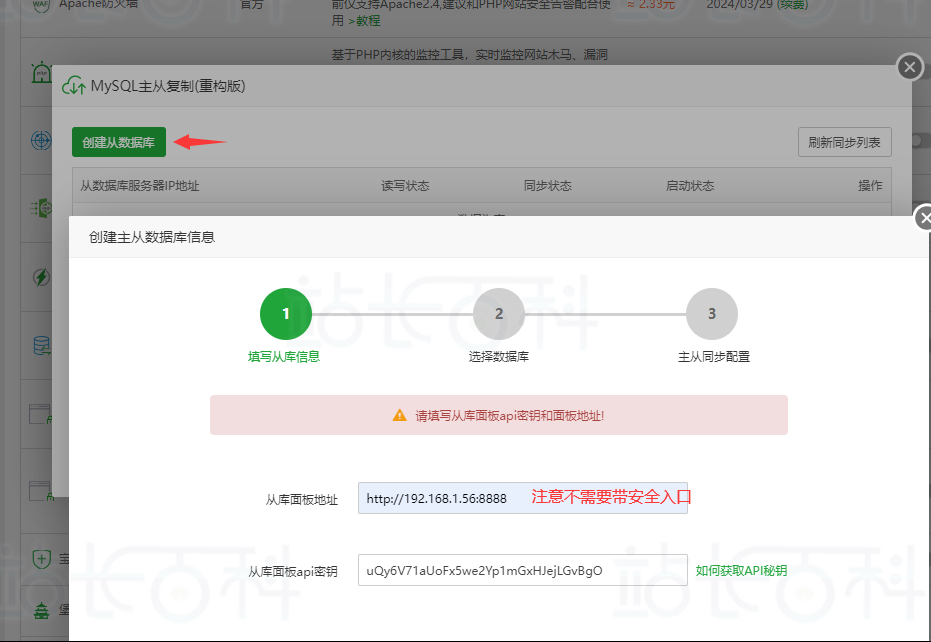Close the 创建主从数据库信息 dialog
931x642 pixels.
(924, 218)
